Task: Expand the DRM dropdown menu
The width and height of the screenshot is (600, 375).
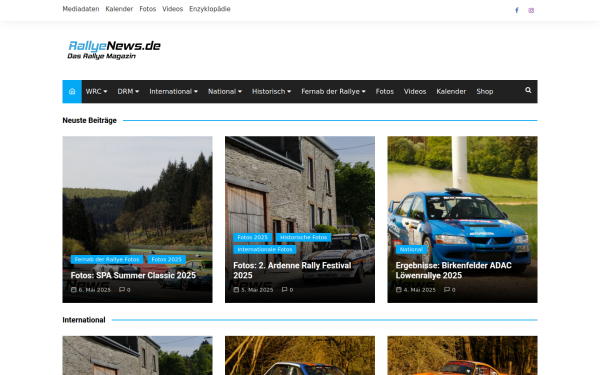Action: [x=128, y=91]
